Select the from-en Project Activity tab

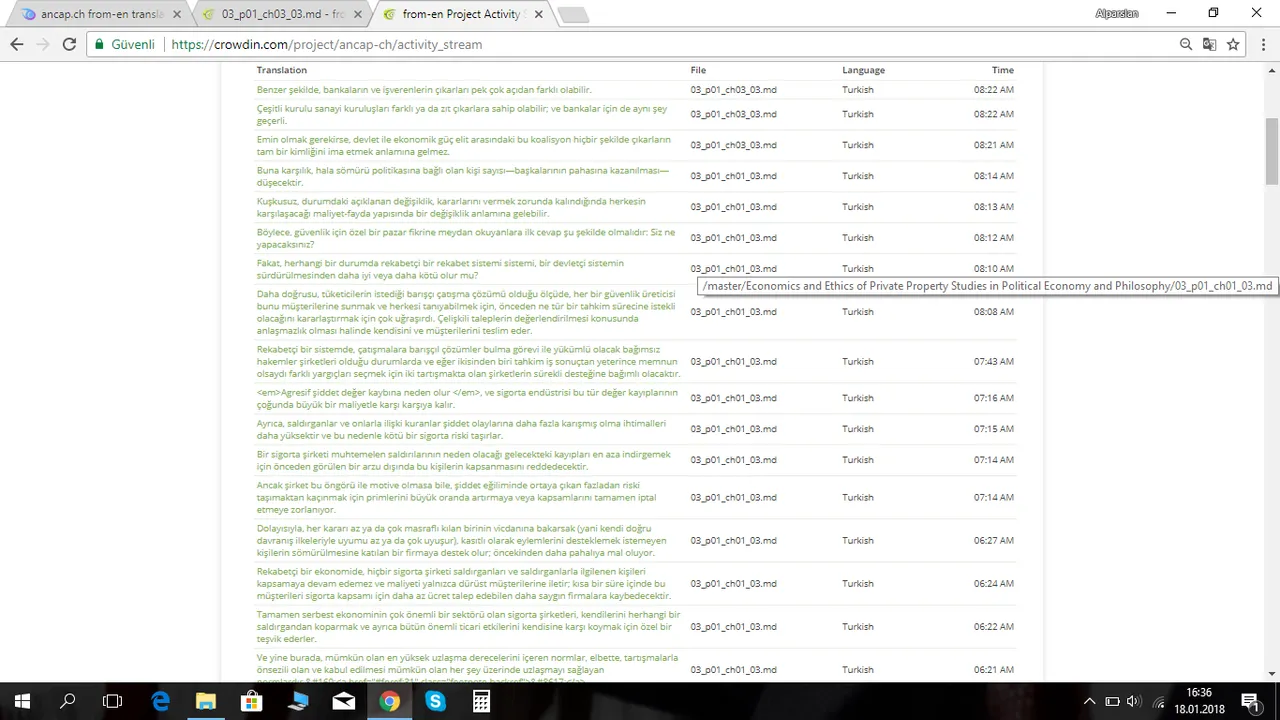pyautogui.click(x=461, y=15)
